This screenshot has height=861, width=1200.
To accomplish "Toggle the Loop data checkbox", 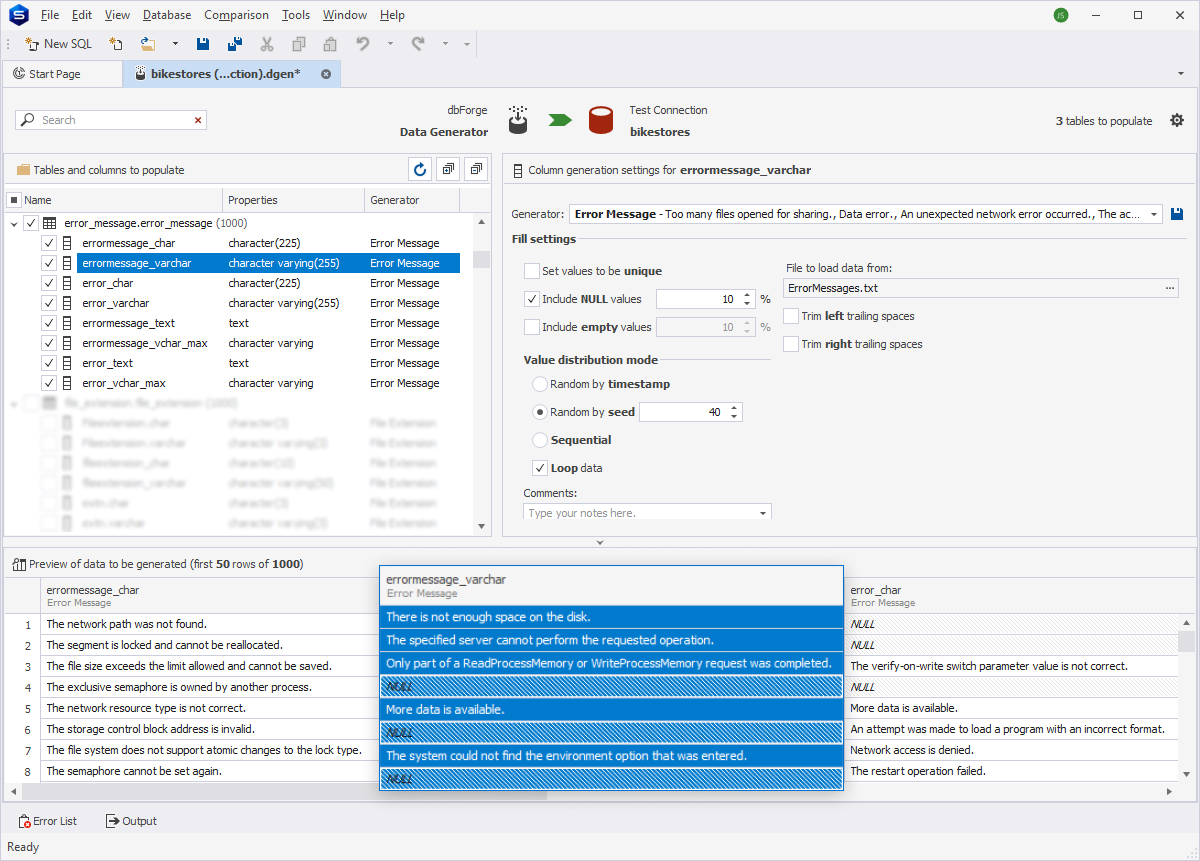I will 540,468.
